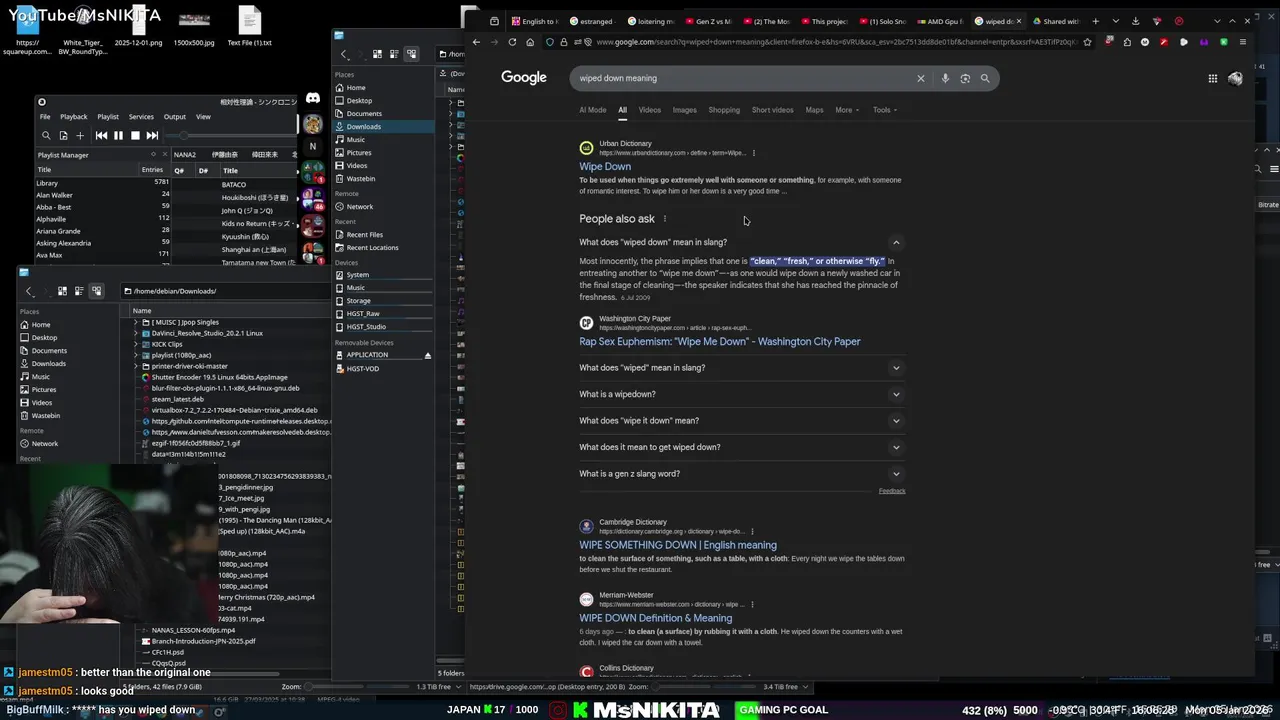Click the music player search magnifier icon
This screenshot has width=1280, height=720.
pyautogui.click(x=46, y=136)
